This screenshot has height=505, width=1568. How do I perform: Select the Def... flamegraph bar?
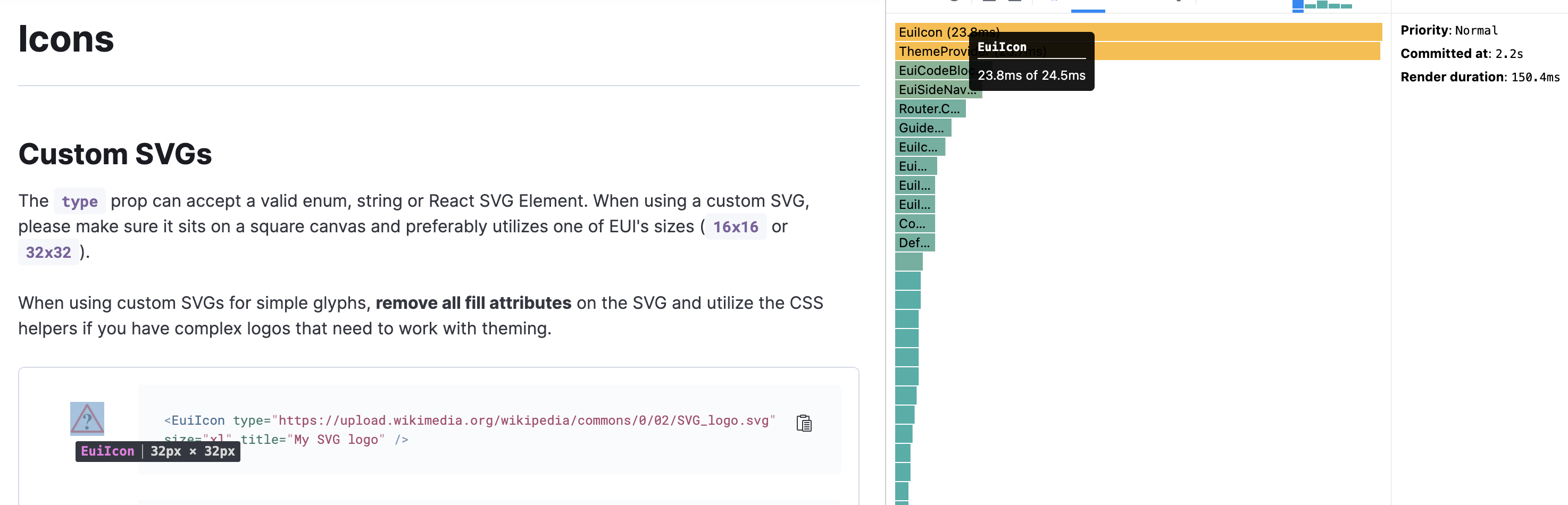[x=914, y=243]
